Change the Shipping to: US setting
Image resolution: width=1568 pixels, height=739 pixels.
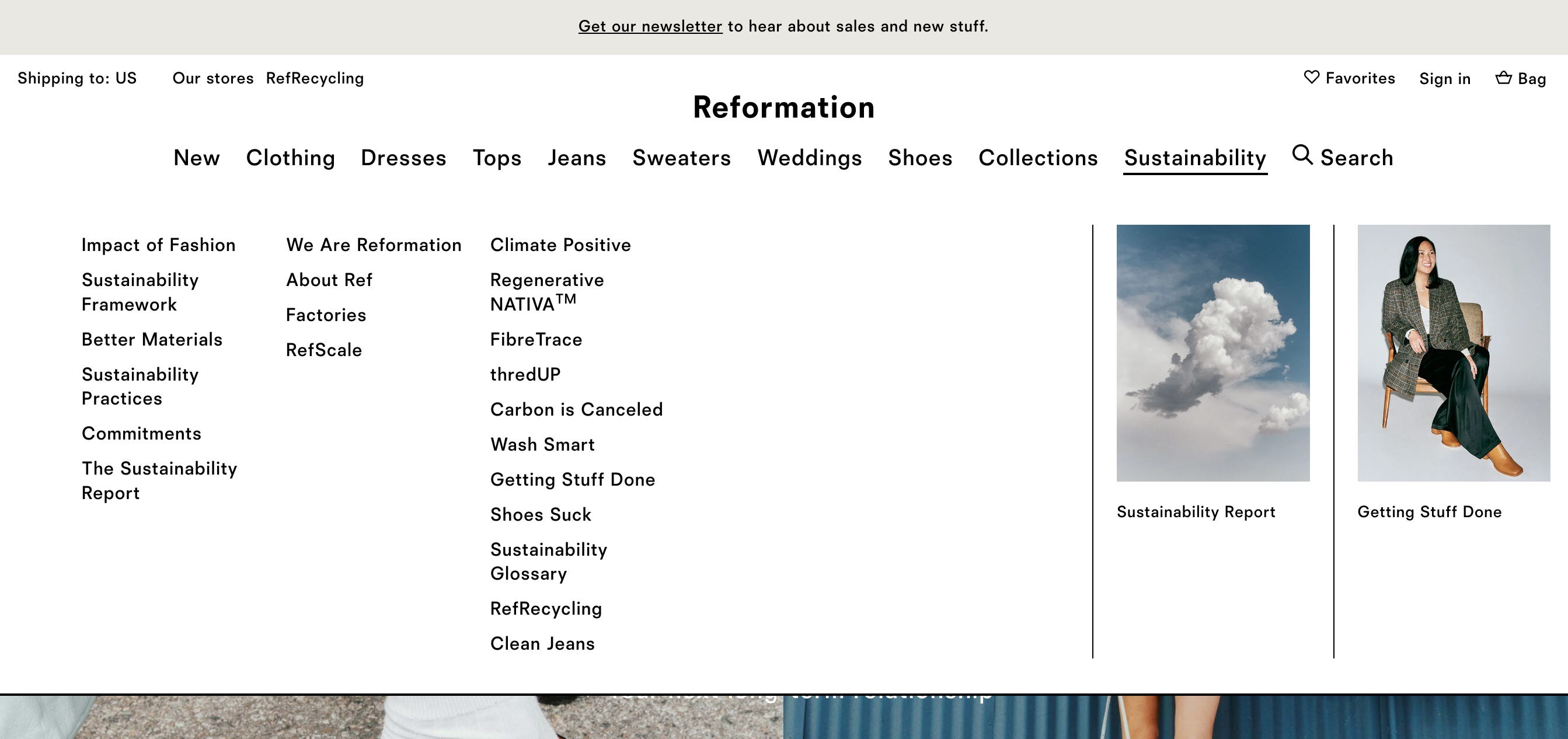77,78
